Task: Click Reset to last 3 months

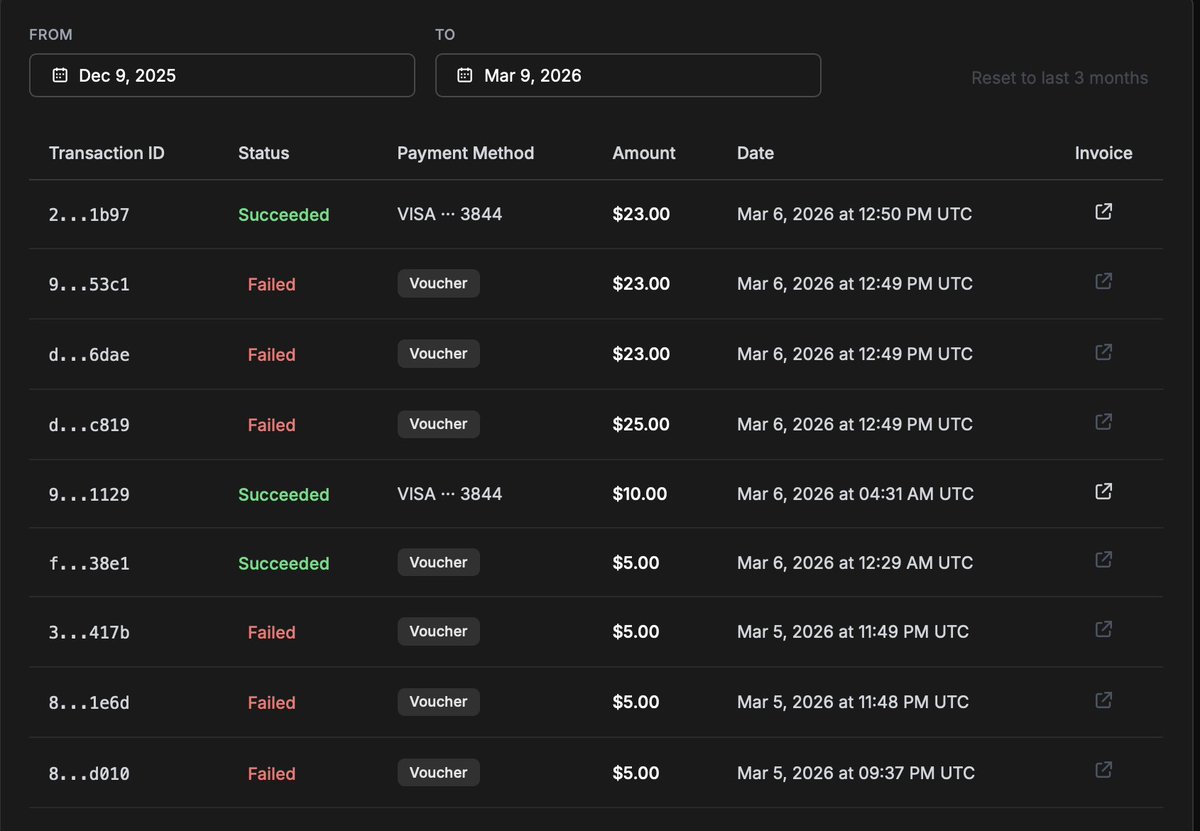Action: tap(1060, 78)
